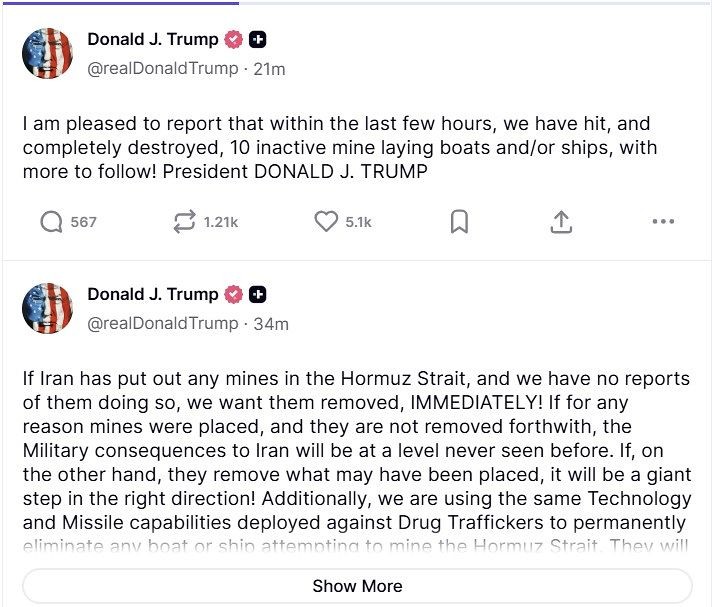Bookmark the first post

459,222
